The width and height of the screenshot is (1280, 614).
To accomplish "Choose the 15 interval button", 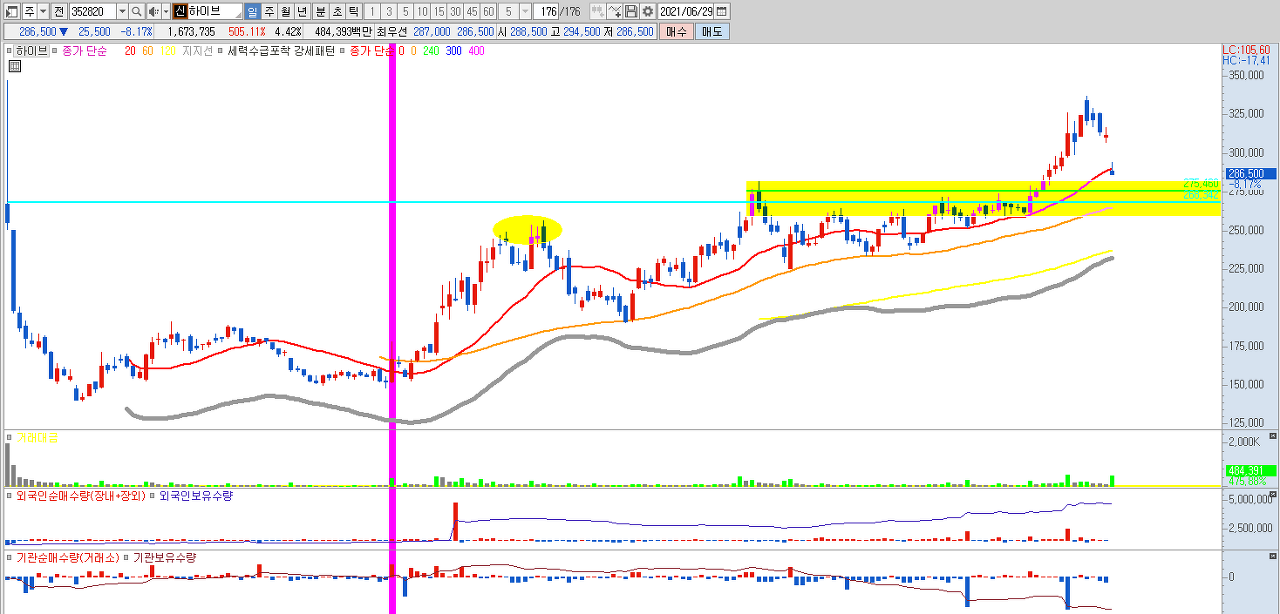I will [438, 11].
